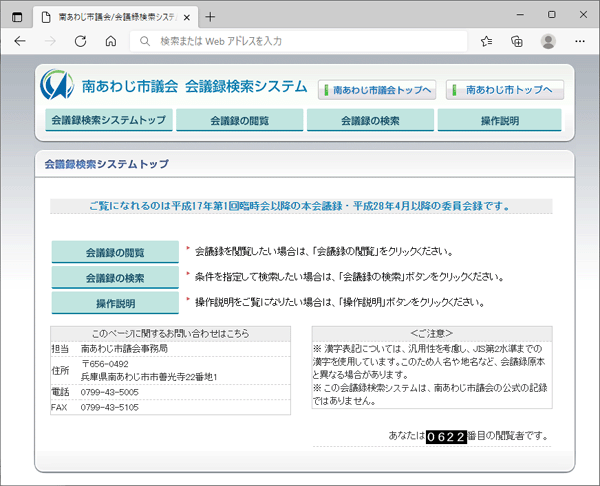Click 南あわじ市議会事務局 contact name
This screenshot has width=600, height=486.
(x=124, y=349)
